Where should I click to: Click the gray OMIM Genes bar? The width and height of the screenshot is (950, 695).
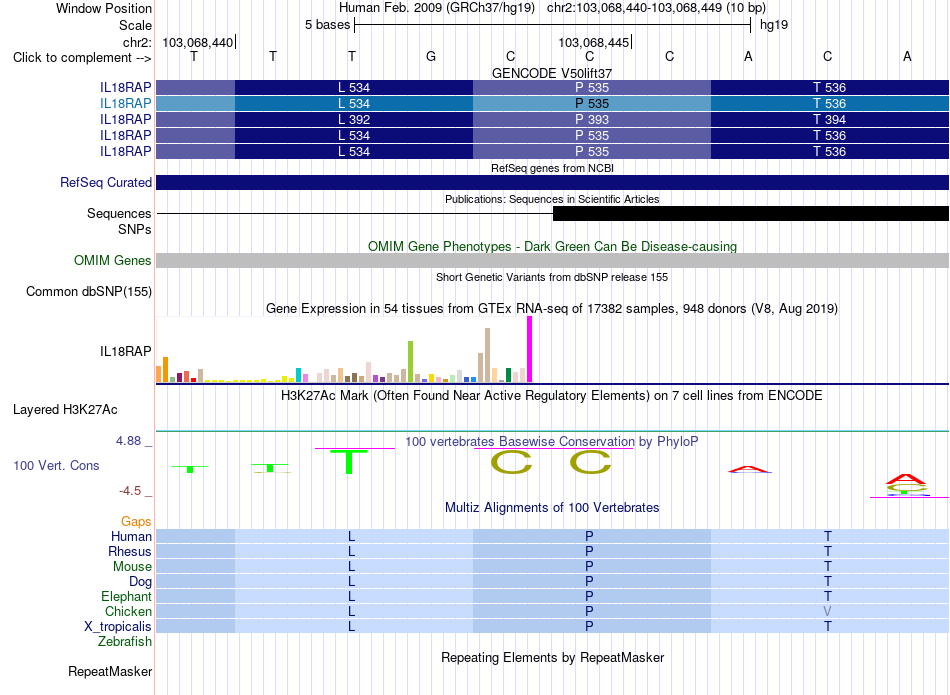pyautogui.click(x=552, y=261)
